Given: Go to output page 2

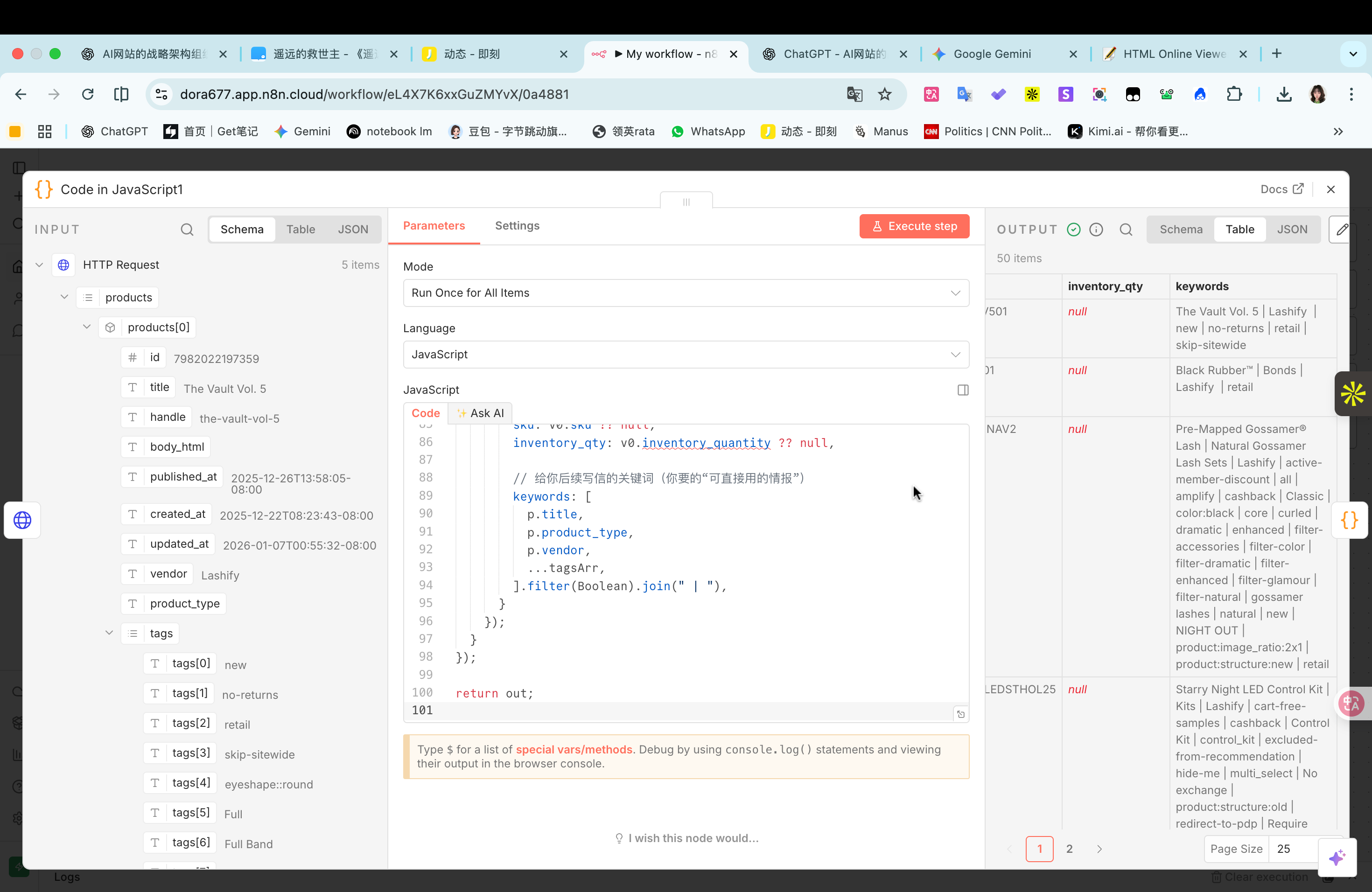Looking at the screenshot, I should [x=1069, y=849].
